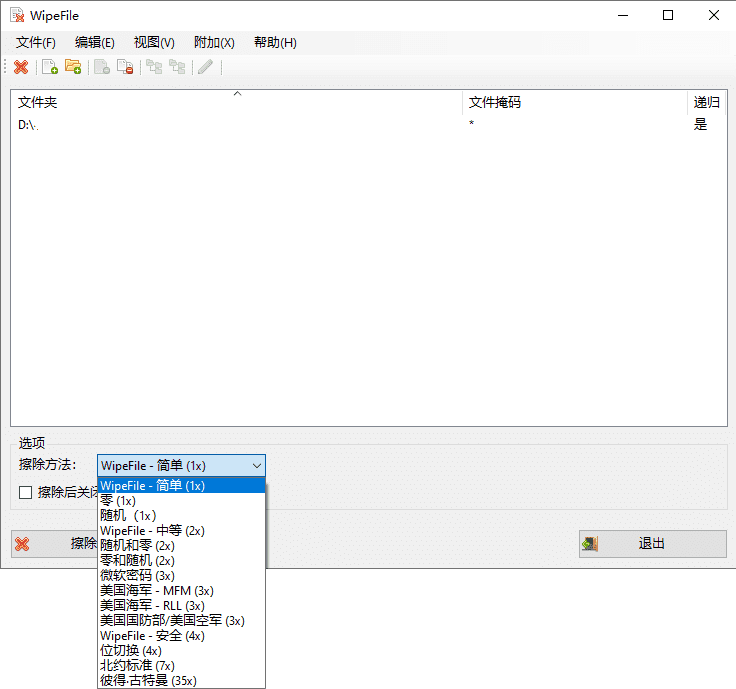
Task: Click the add file toolbar icon
Action: click(x=49, y=67)
